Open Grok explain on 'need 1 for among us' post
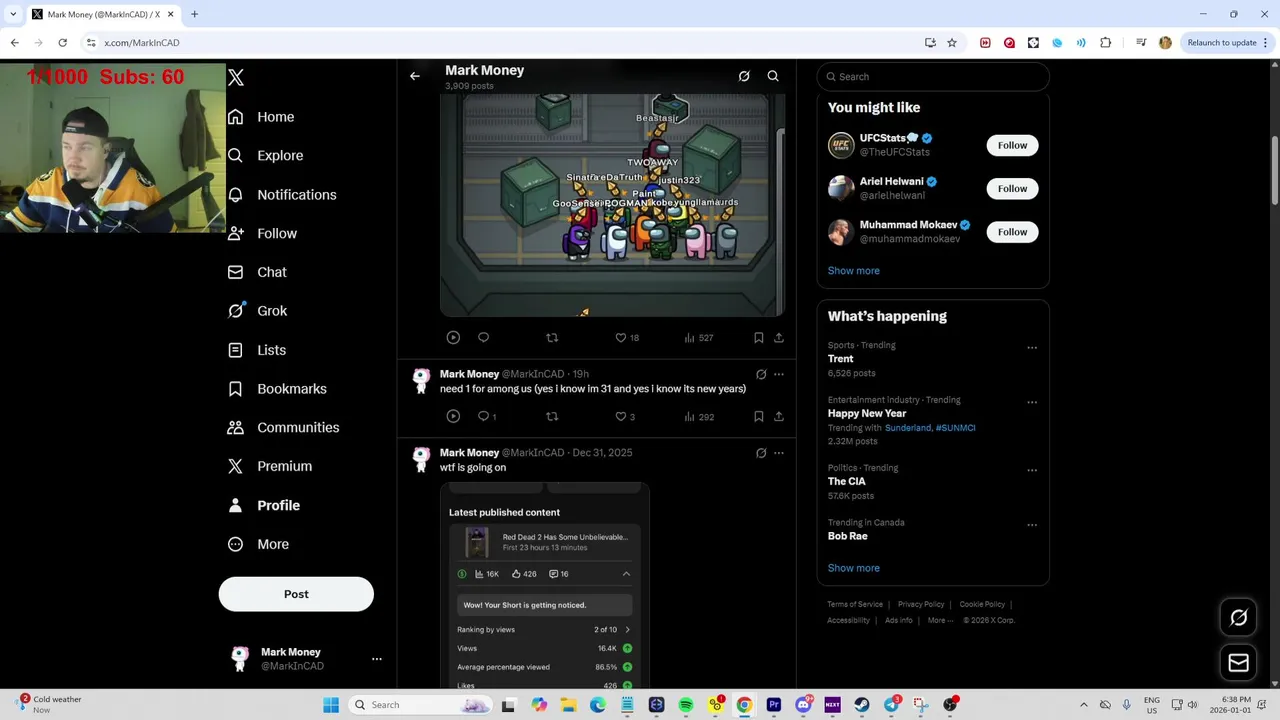Screen dimensions: 1280x720 pos(761,374)
